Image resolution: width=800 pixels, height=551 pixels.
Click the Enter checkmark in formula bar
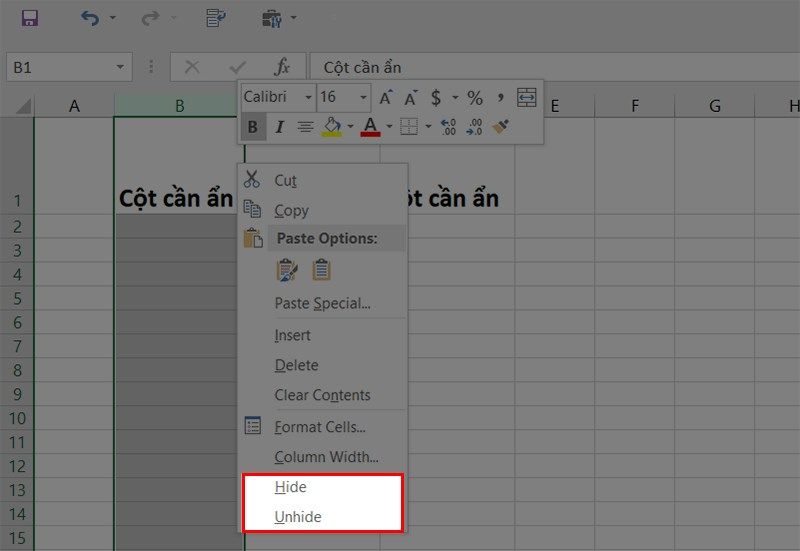point(237,67)
